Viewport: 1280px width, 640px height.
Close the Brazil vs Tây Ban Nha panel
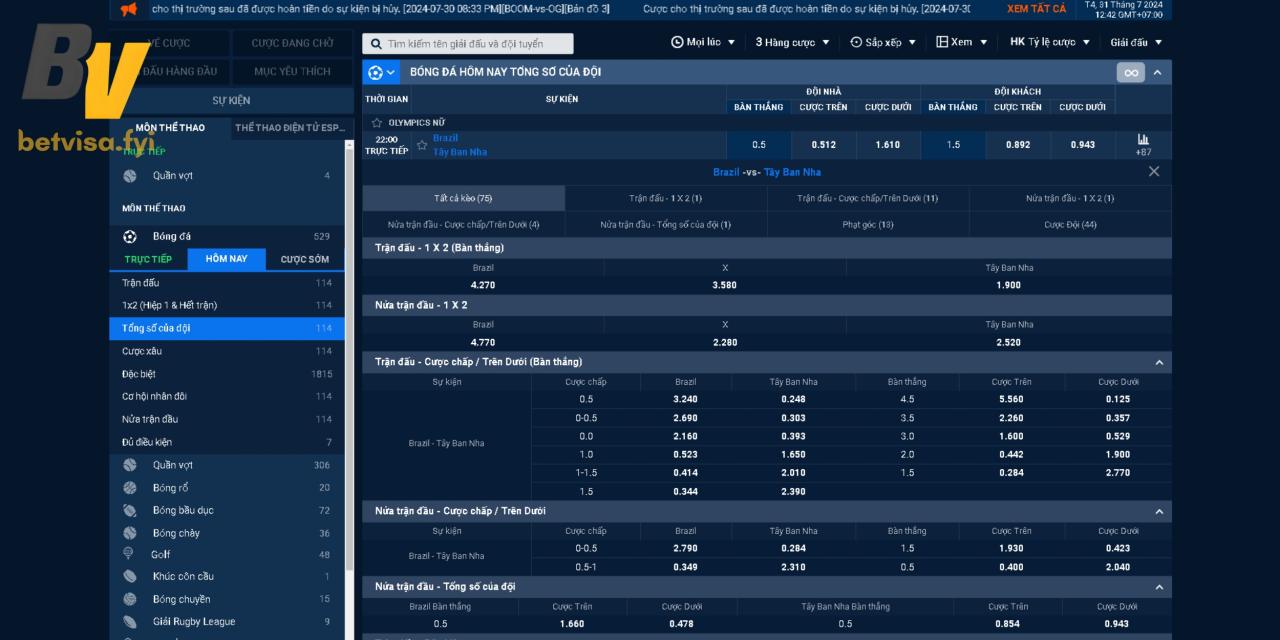point(1153,172)
